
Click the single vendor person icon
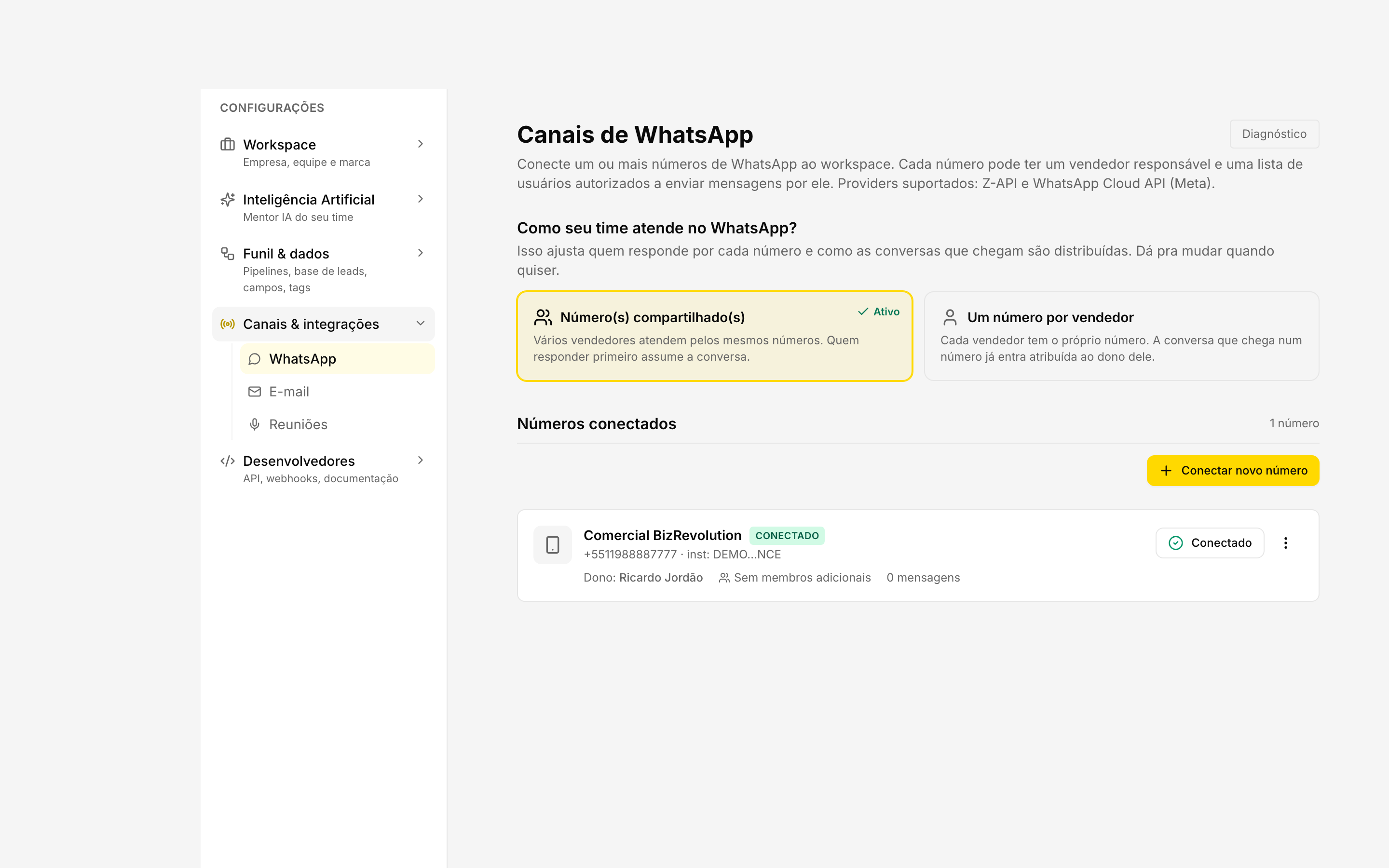(x=950, y=317)
